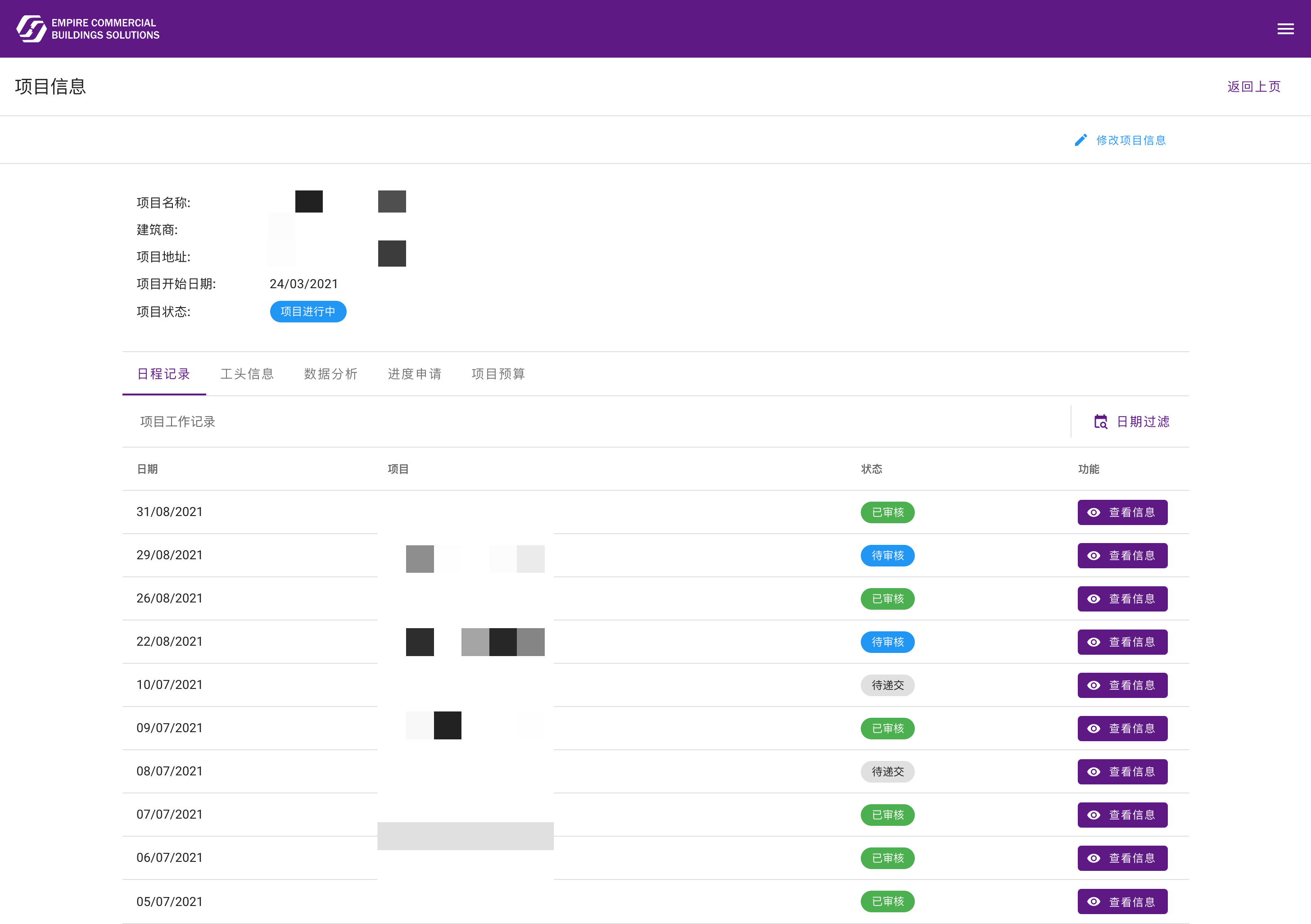Click the eye icon on 10/07/2021 查看信息 button
1311x924 pixels.
(x=1094, y=685)
